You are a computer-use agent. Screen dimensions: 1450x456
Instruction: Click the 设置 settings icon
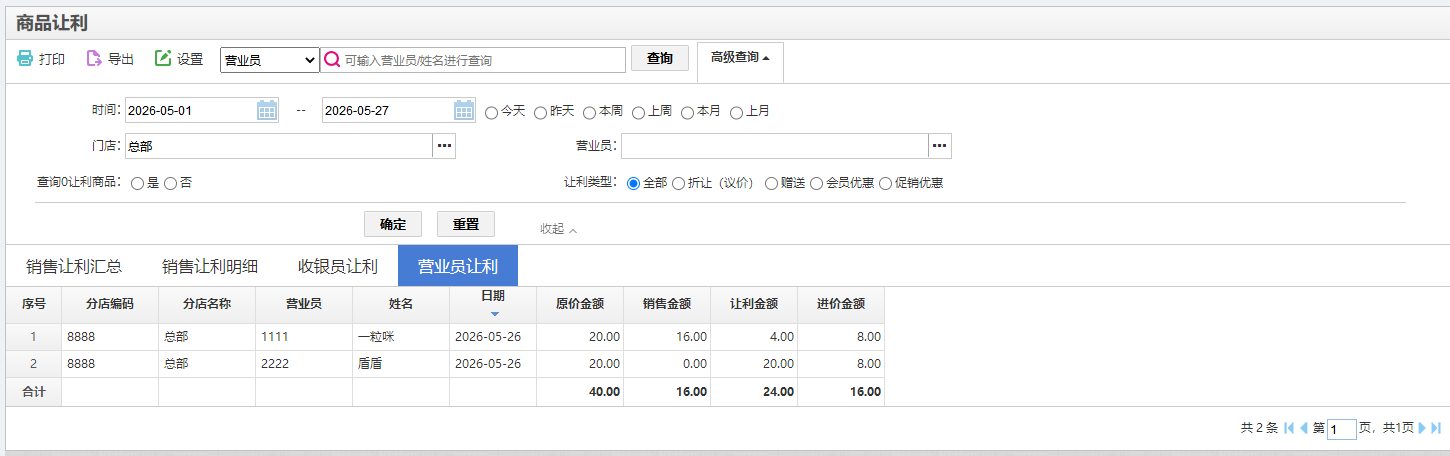[x=163, y=59]
